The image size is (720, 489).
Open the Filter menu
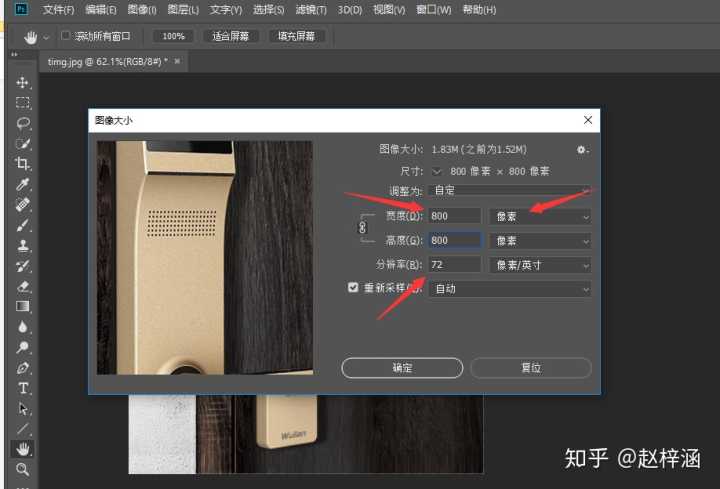(x=308, y=10)
